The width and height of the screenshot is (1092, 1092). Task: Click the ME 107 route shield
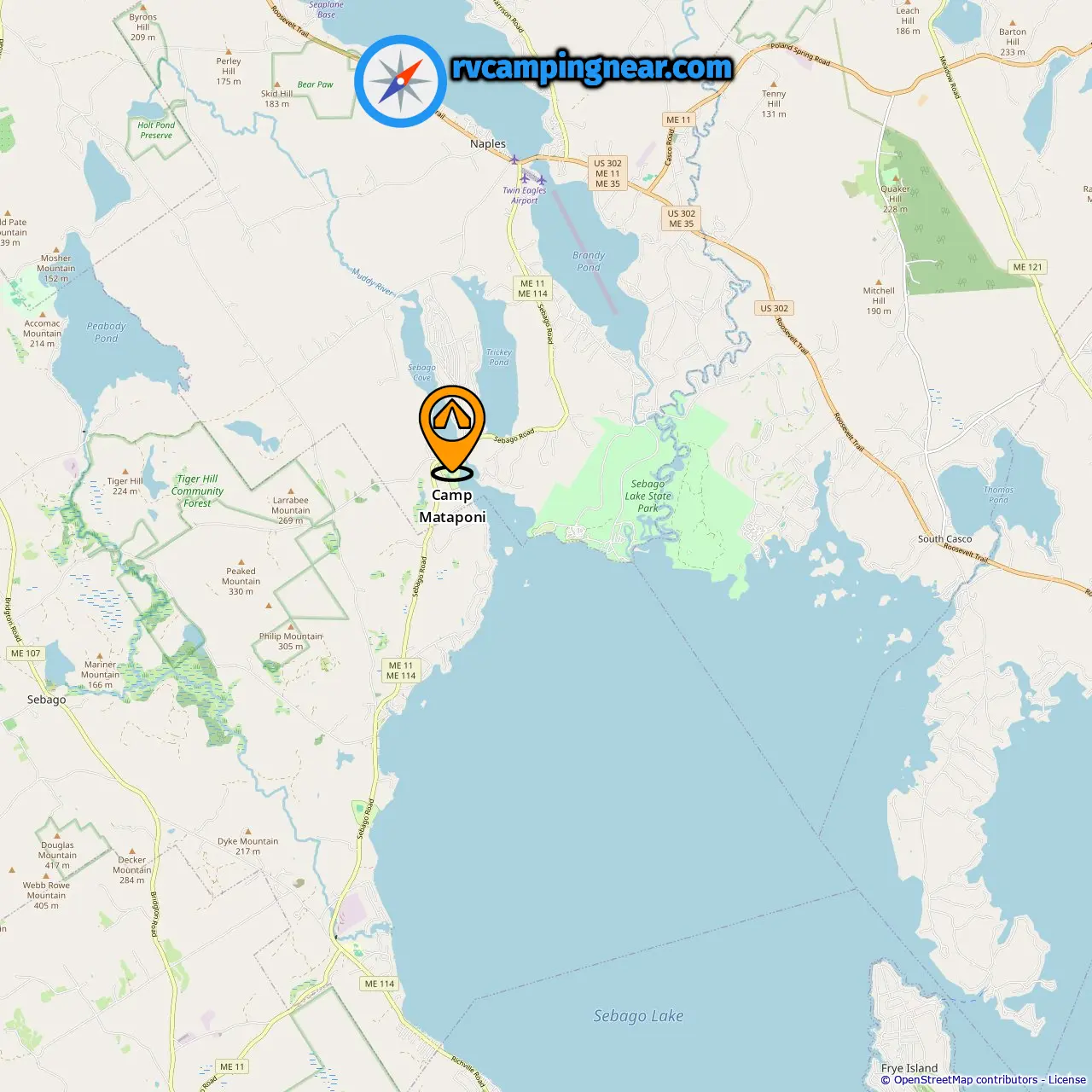pyautogui.click(x=26, y=653)
